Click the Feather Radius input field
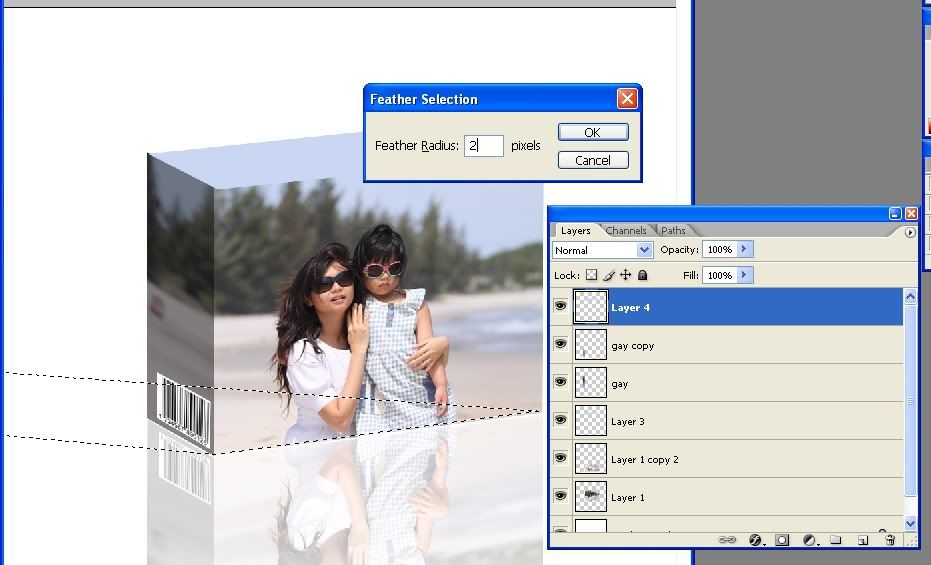The image size is (931, 565). click(x=484, y=146)
